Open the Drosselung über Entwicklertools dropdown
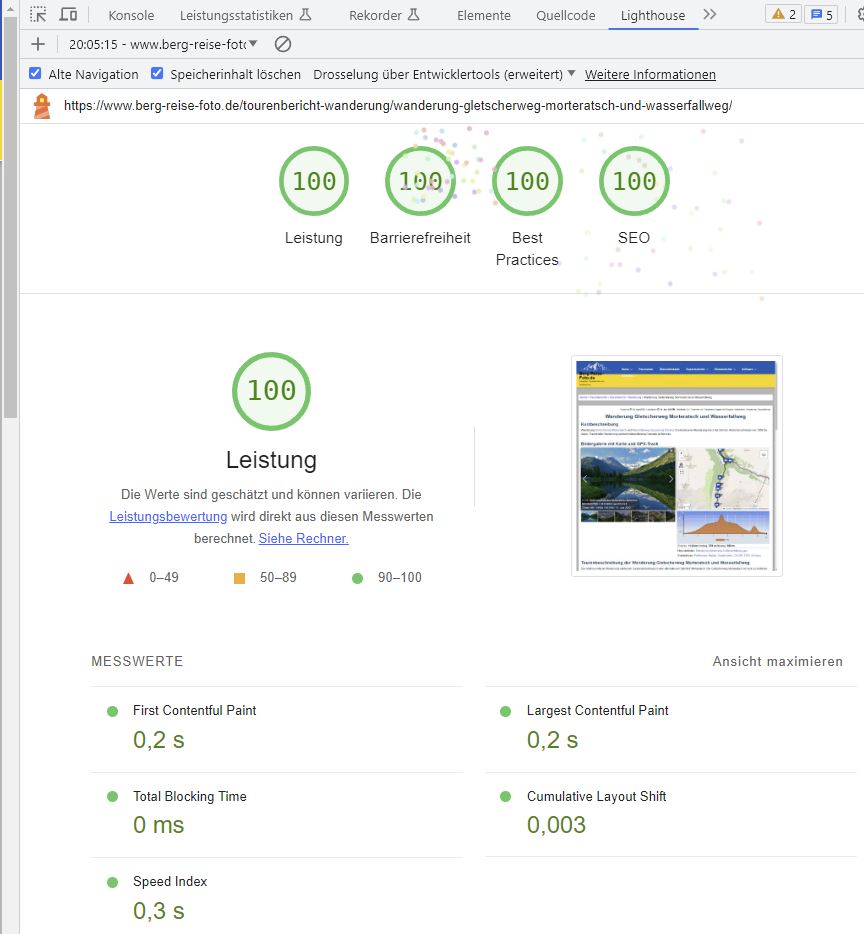 click(x=444, y=74)
